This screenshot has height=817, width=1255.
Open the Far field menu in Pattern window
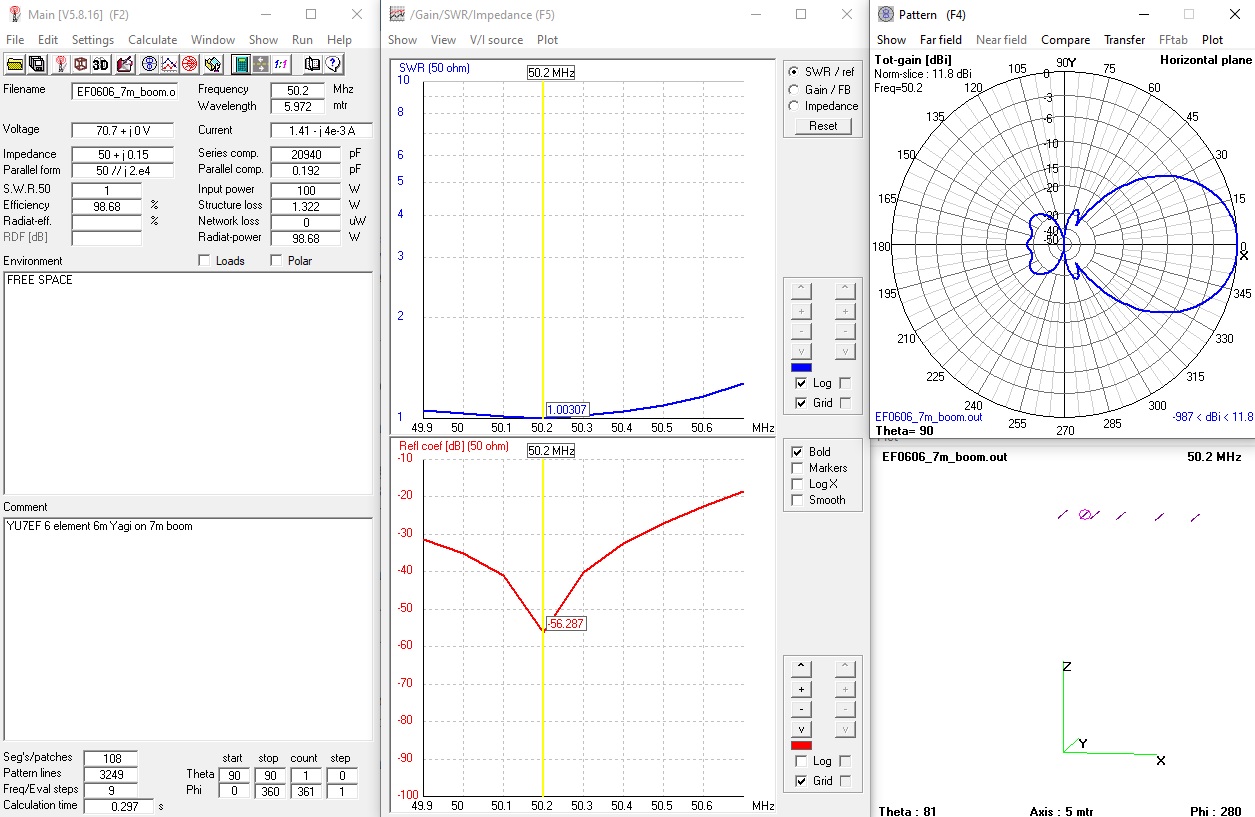[940, 40]
